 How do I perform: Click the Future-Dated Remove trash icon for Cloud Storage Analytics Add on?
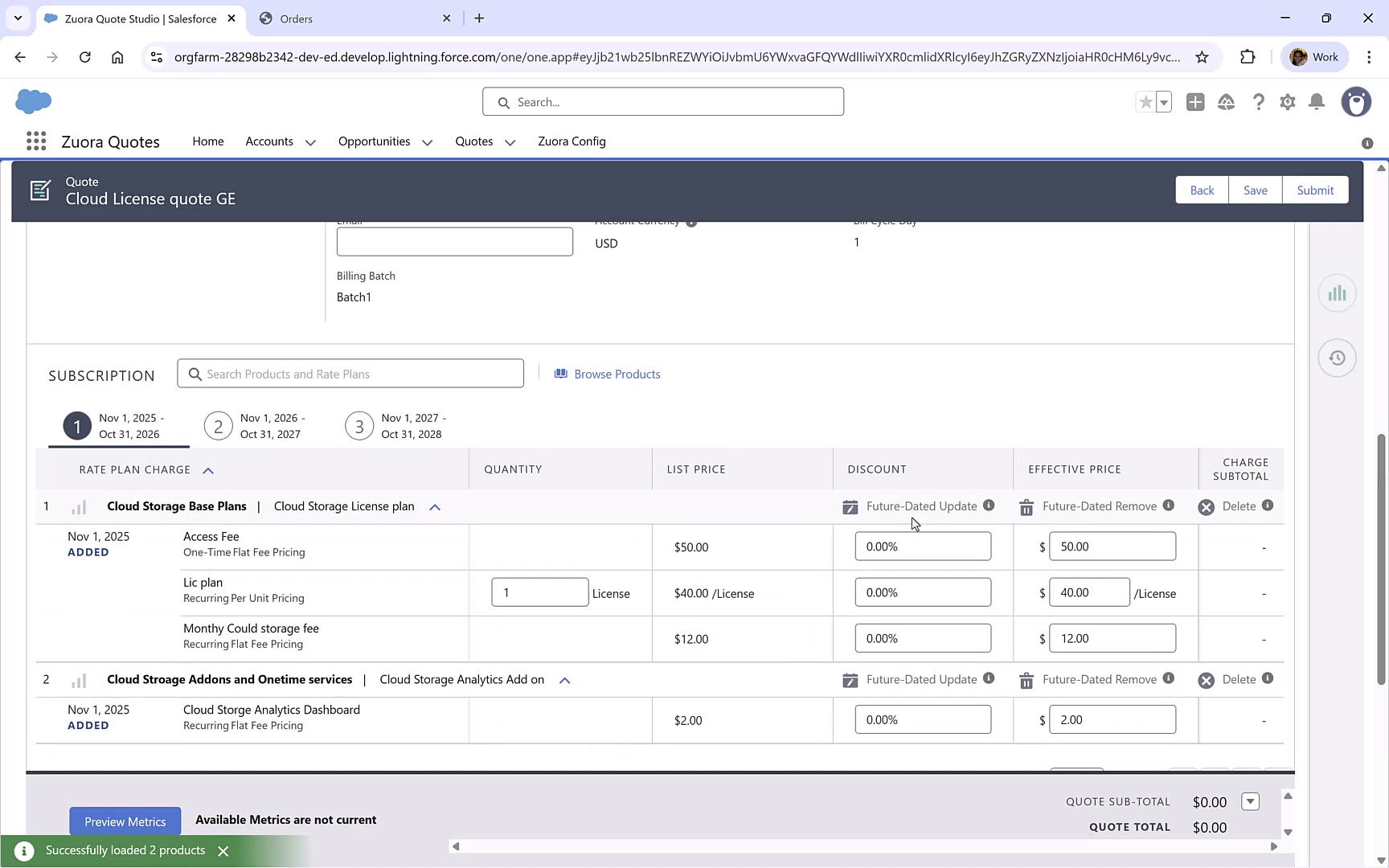pyautogui.click(x=1026, y=679)
